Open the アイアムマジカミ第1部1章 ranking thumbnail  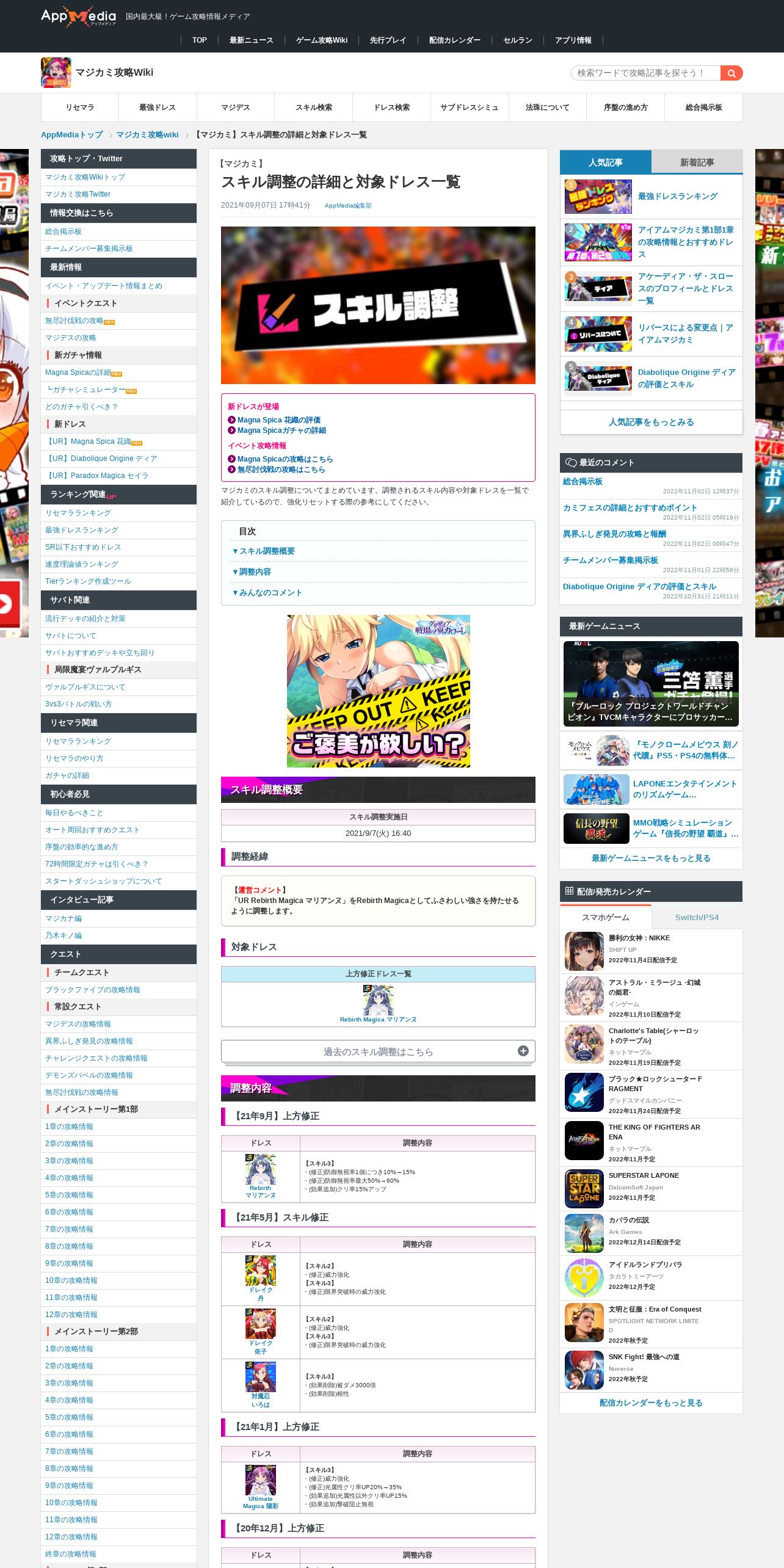pyautogui.click(x=598, y=242)
